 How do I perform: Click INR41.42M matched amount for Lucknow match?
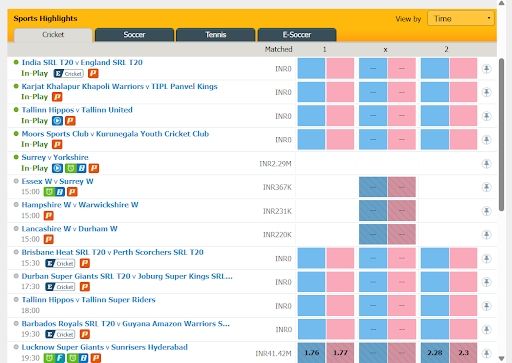pos(273,353)
